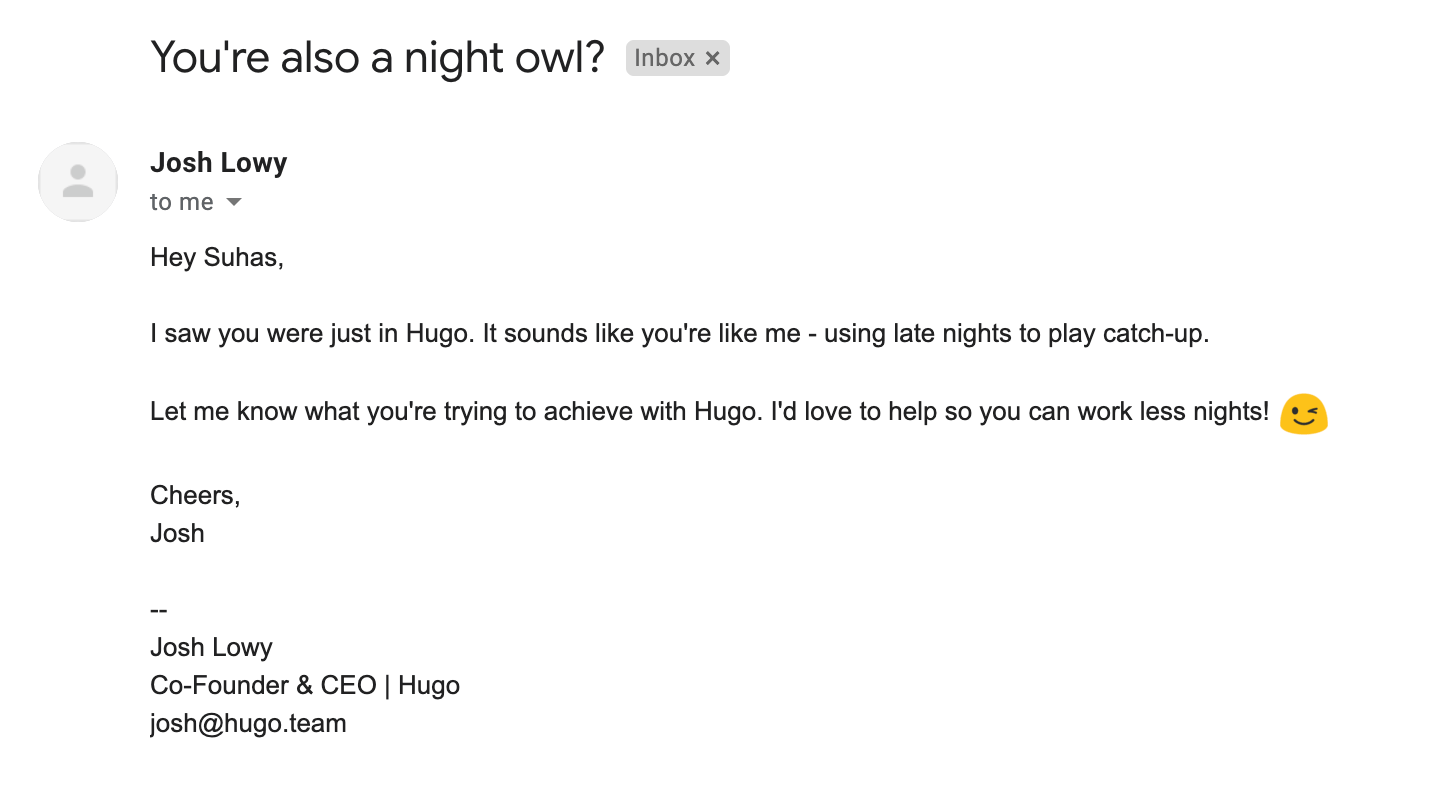The height and width of the screenshot is (786, 1434).
Task: Remove the Inbox label with its X
Action: pyautogui.click(x=712, y=58)
